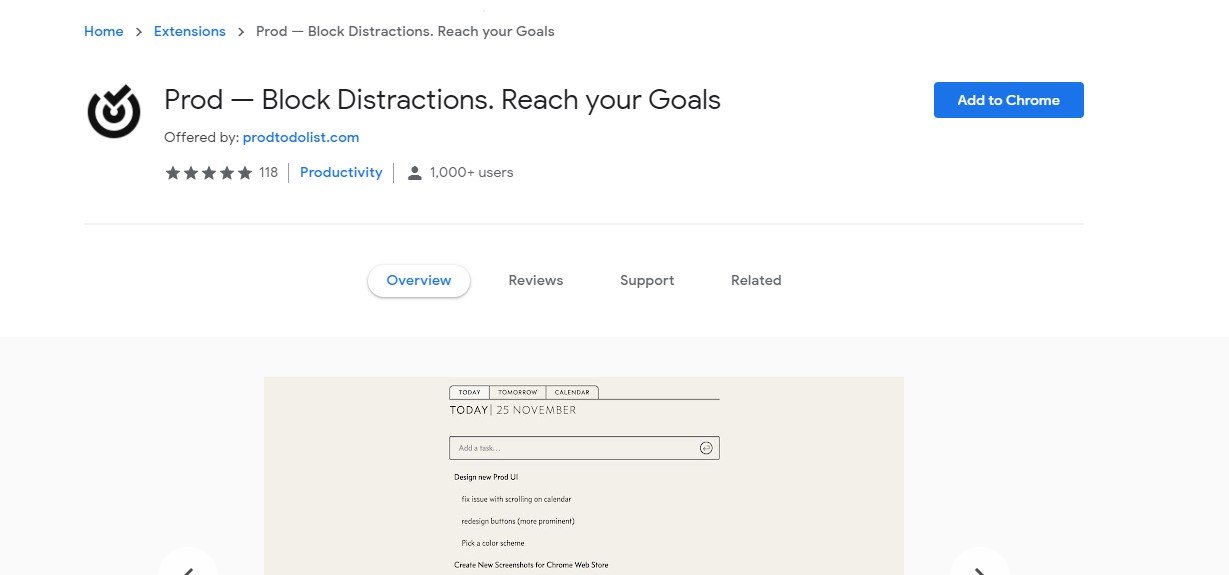Click the TODAY tab in the screenshot preview
This screenshot has width=1229, height=575.
[x=469, y=392]
